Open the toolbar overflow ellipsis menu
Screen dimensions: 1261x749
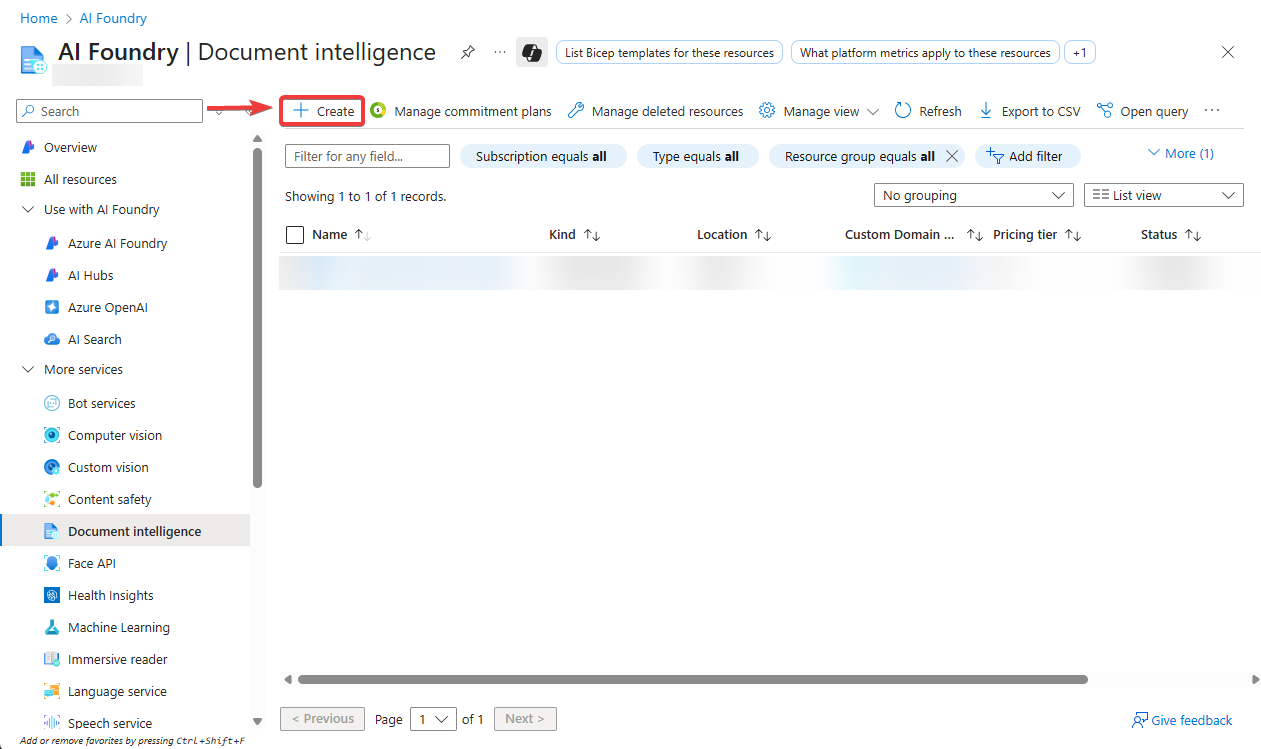pos(1212,111)
